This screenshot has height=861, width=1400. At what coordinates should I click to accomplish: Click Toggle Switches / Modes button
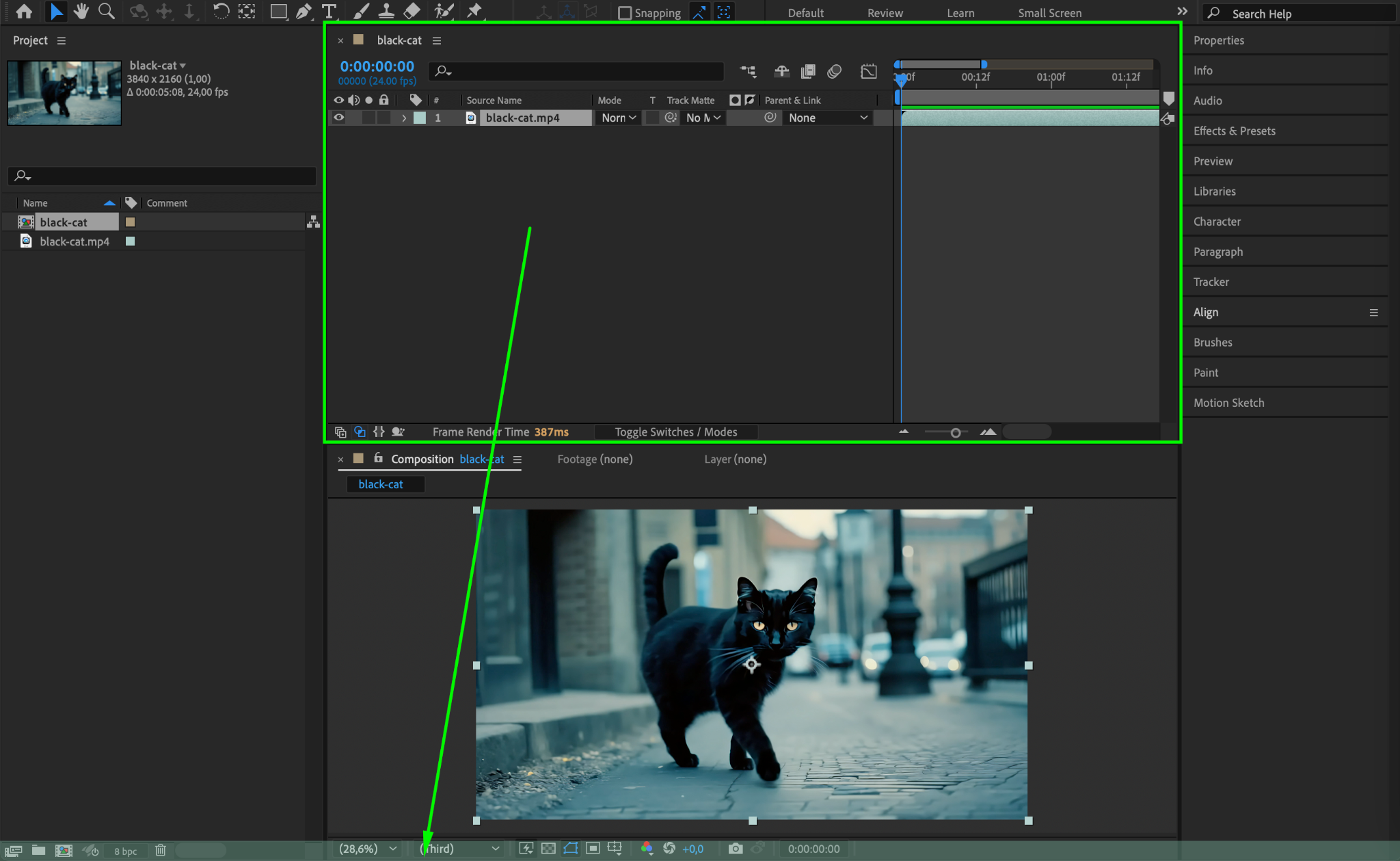(x=675, y=432)
